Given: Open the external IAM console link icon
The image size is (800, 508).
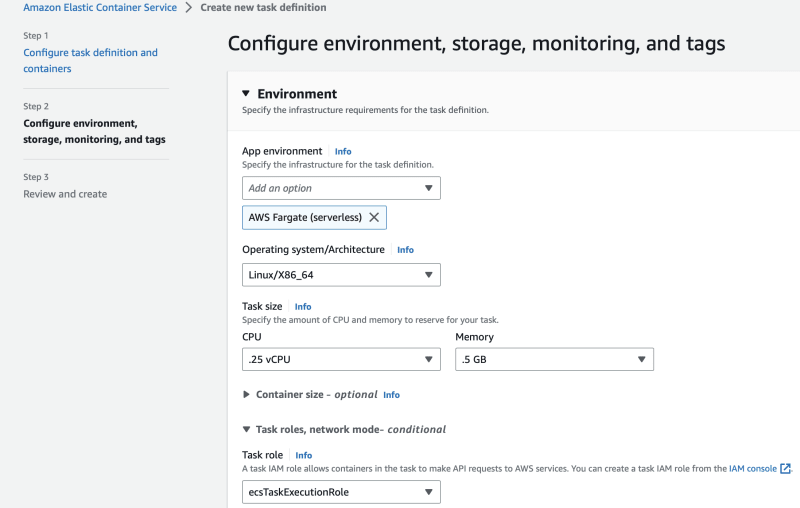Looking at the screenshot, I should 785,468.
